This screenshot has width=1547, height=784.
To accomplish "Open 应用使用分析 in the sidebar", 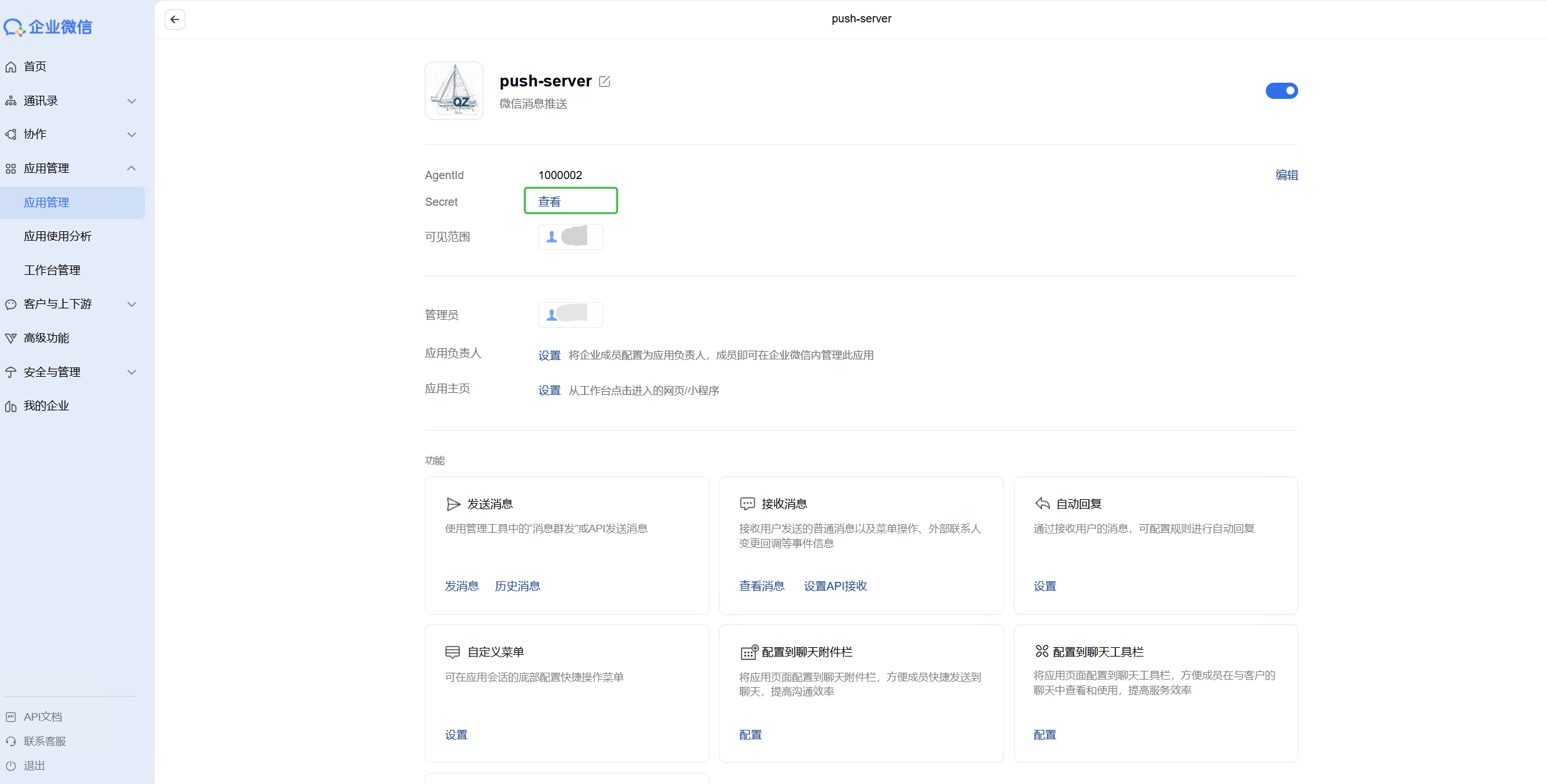I will click(x=58, y=236).
